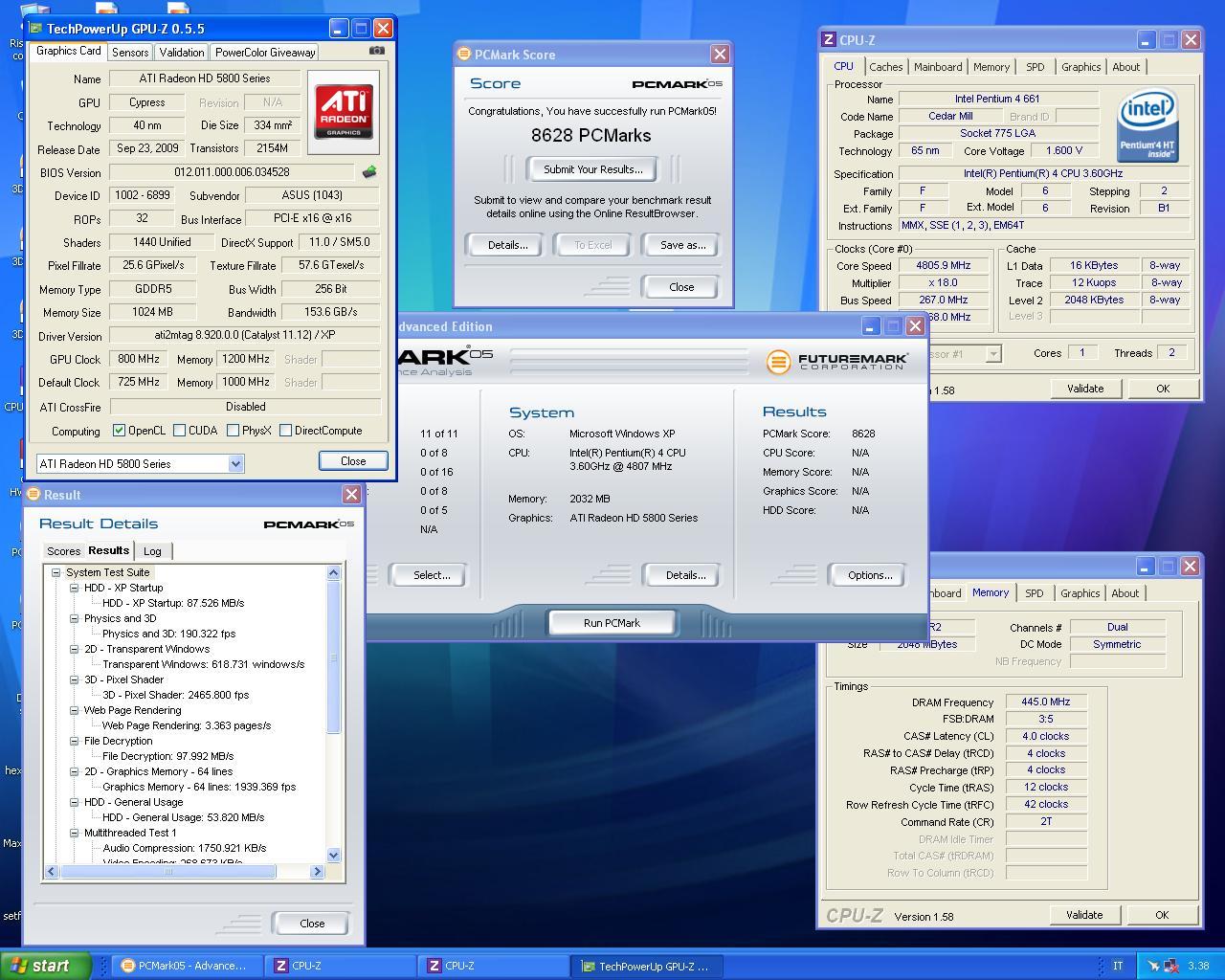Click the Result window title icon

(33, 495)
